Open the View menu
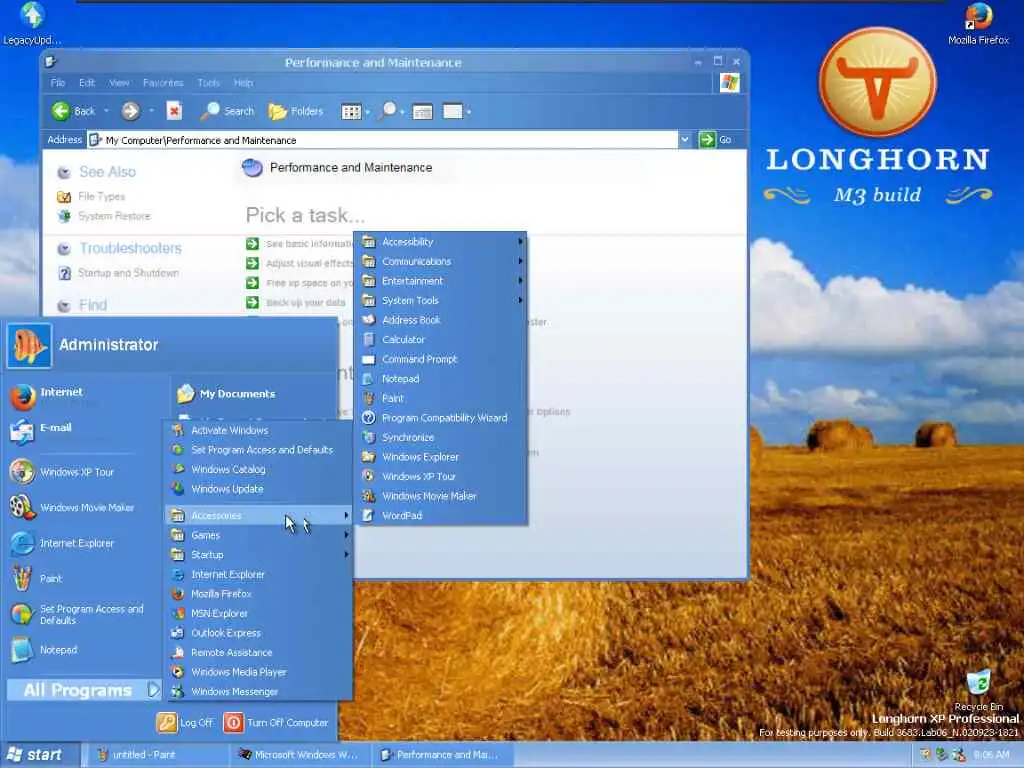This screenshot has width=1024, height=768. click(119, 83)
